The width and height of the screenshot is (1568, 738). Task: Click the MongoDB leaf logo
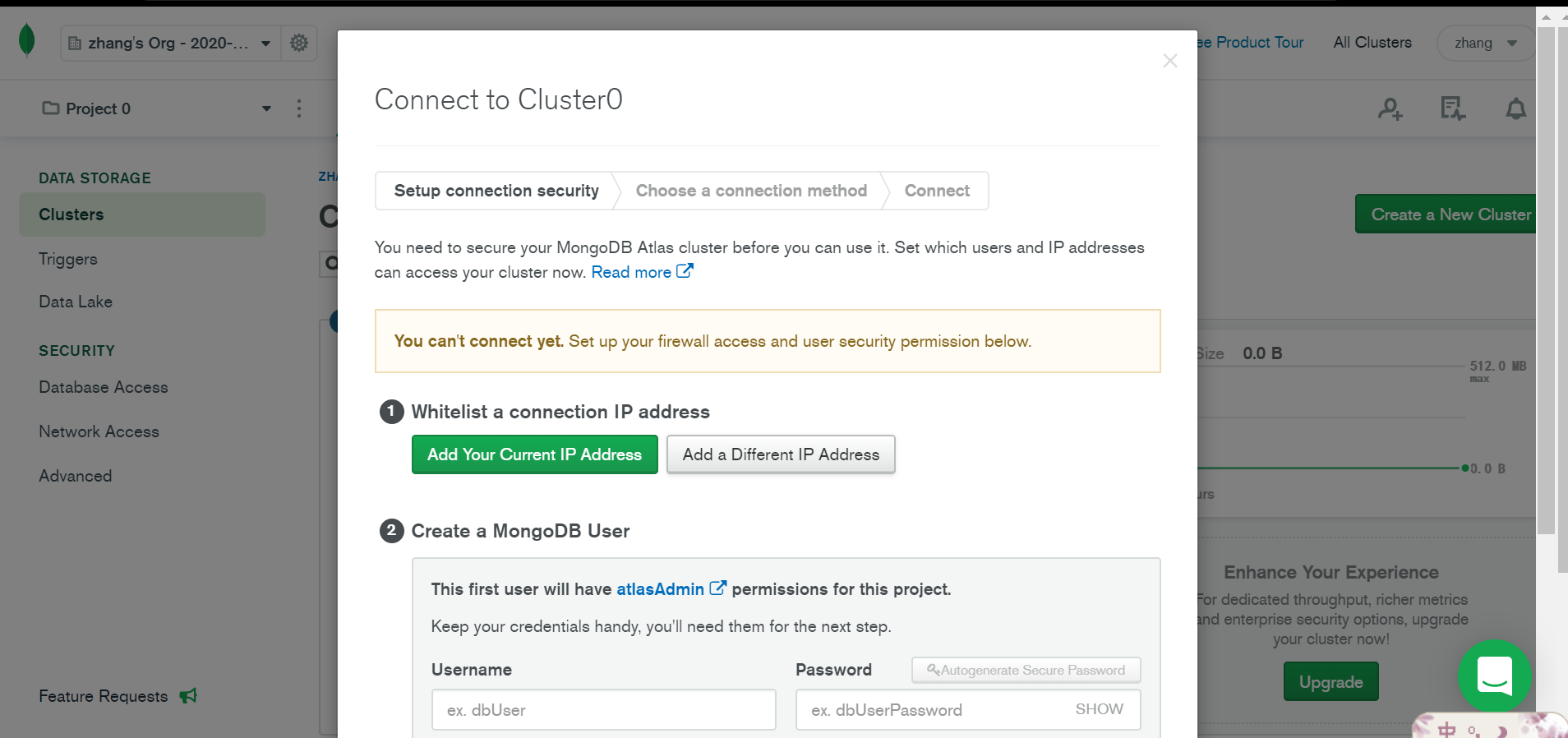click(27, 41)
